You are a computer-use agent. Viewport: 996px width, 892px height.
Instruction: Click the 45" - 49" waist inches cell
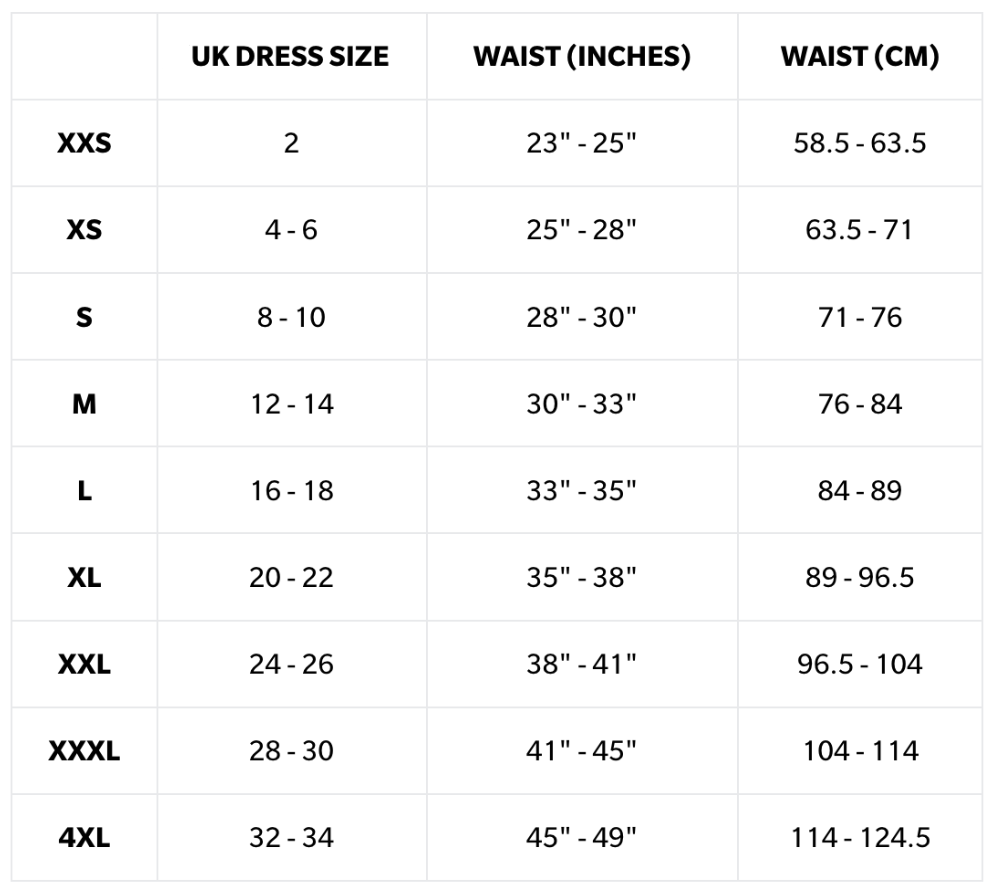[x=582, y=838]
